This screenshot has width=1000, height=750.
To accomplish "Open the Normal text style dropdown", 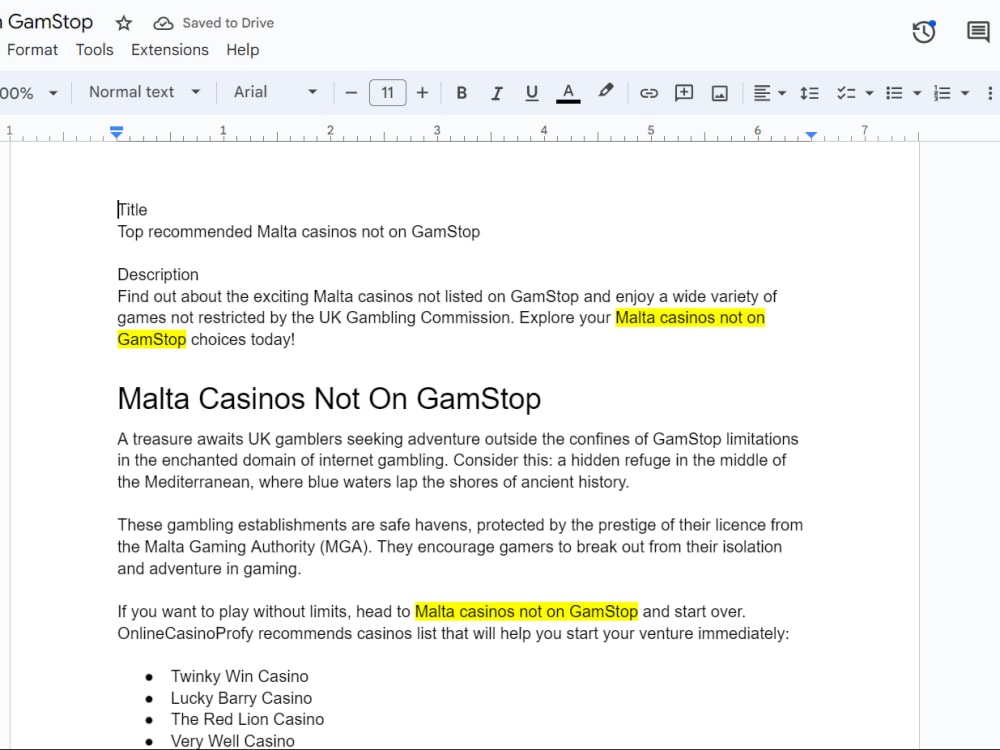I will pyautogui.click(x=144, y=92).
